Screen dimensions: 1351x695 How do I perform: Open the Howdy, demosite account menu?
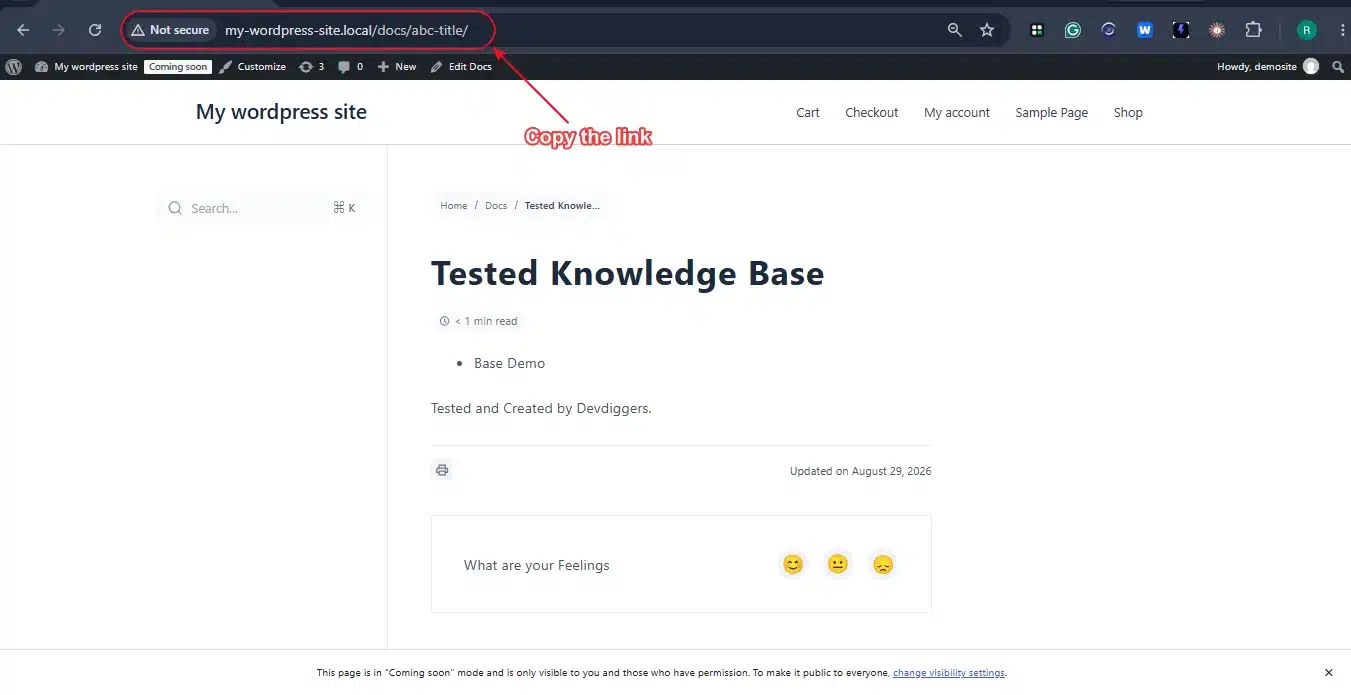(1267, 67)
